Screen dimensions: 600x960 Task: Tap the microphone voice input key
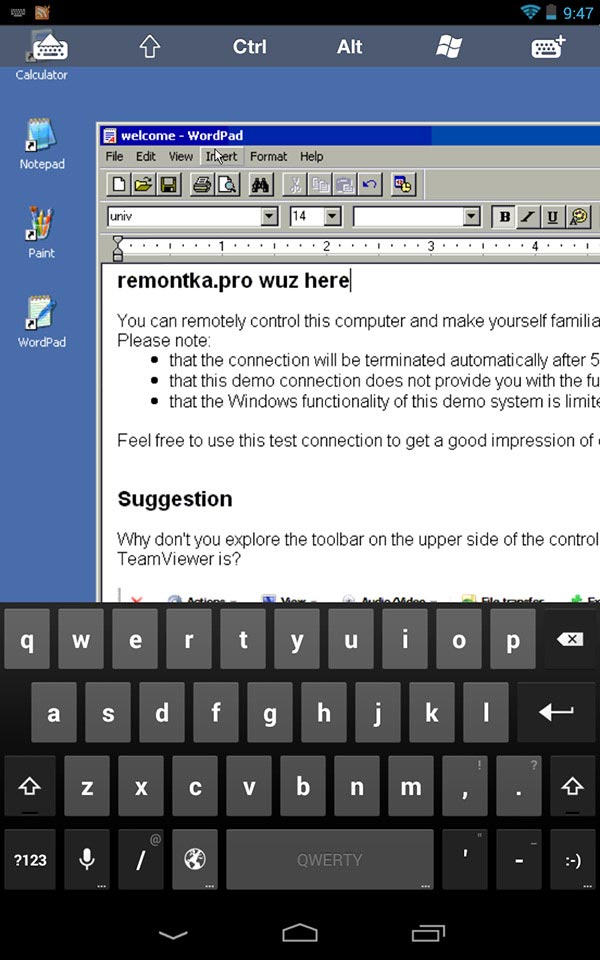pos(87,860)
